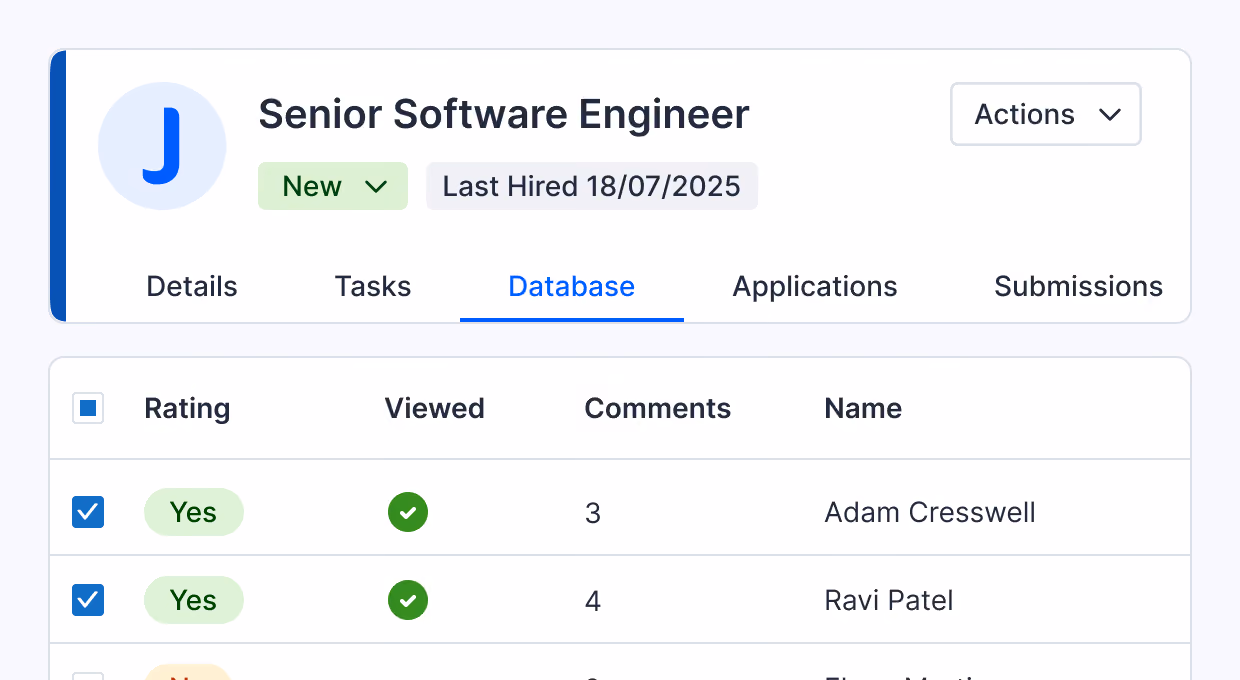Click viewed checkmark icon for Ravi Patel

click(x=408, y=600)
